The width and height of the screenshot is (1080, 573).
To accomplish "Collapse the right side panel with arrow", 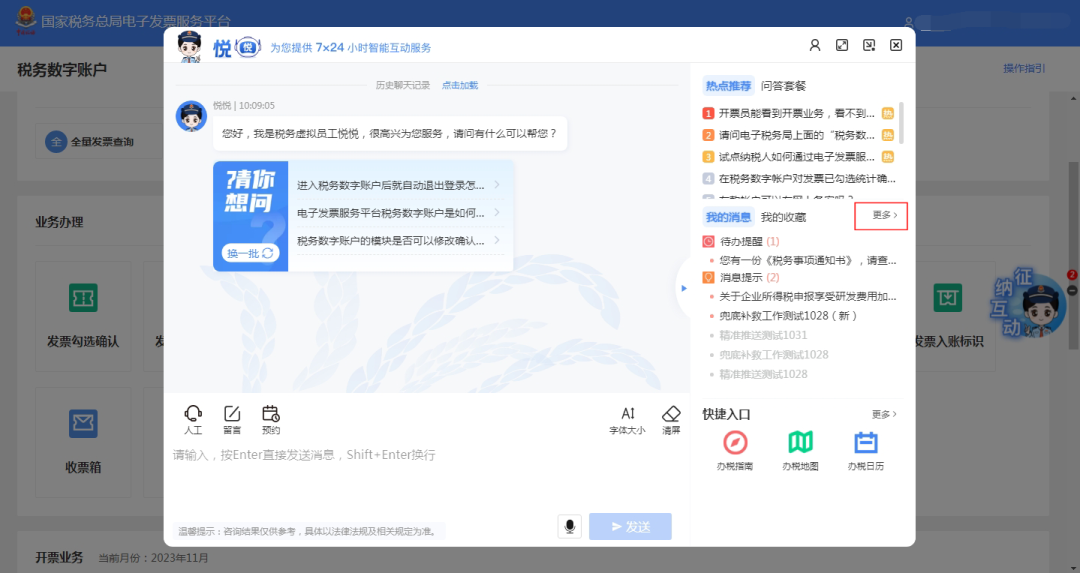I will [x=683, y=288].
